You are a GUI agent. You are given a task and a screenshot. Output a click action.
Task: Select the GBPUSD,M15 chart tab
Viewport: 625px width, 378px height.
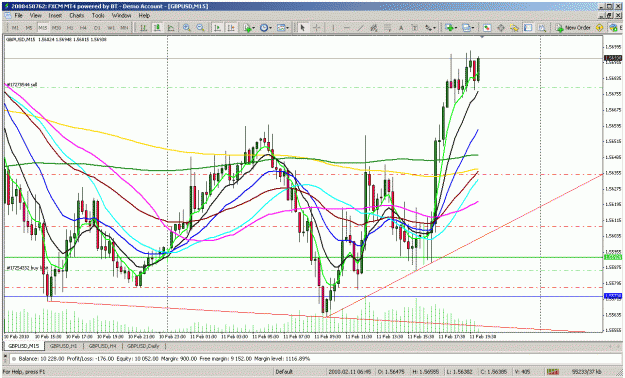[x=24, y=346]
